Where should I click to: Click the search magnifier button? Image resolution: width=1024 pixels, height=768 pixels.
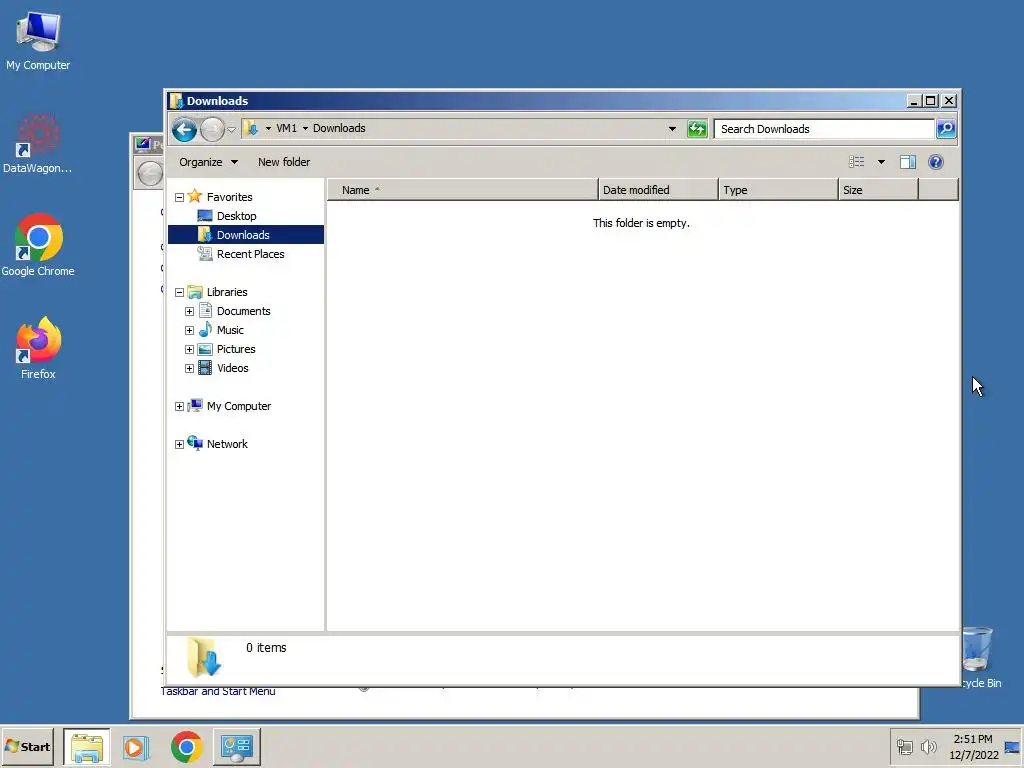coord(946,129)
